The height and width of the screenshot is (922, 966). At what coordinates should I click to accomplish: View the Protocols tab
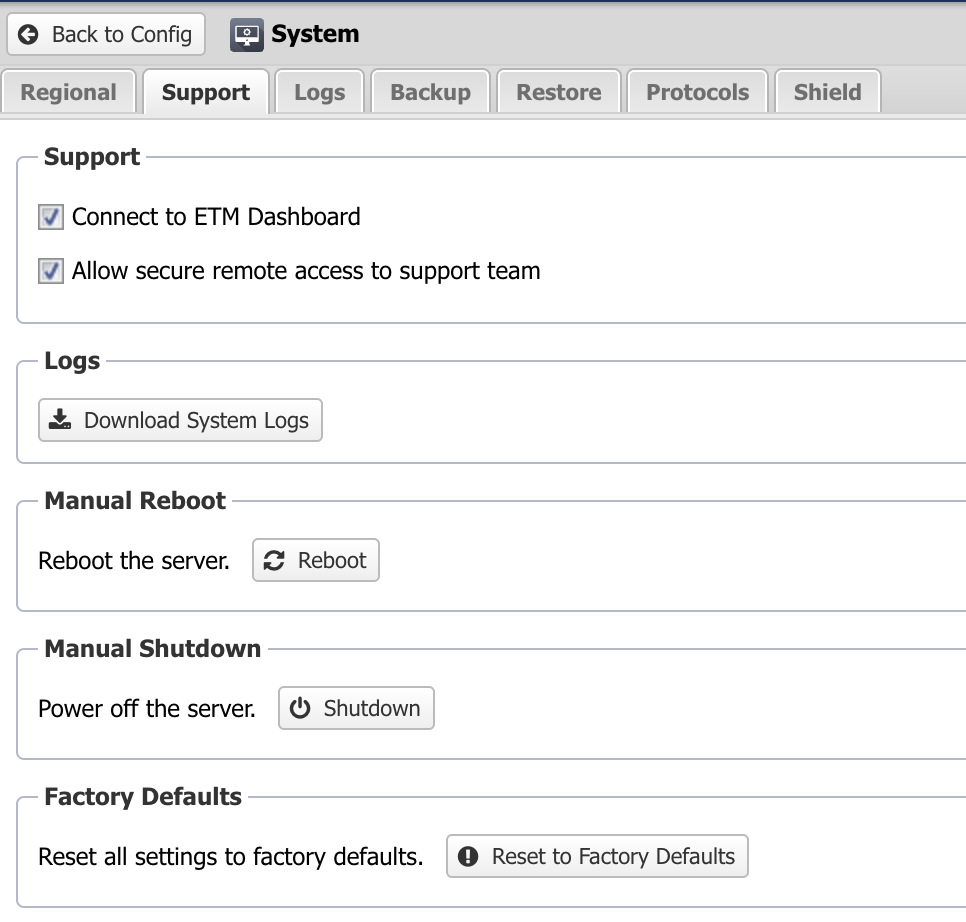(697, 93)
